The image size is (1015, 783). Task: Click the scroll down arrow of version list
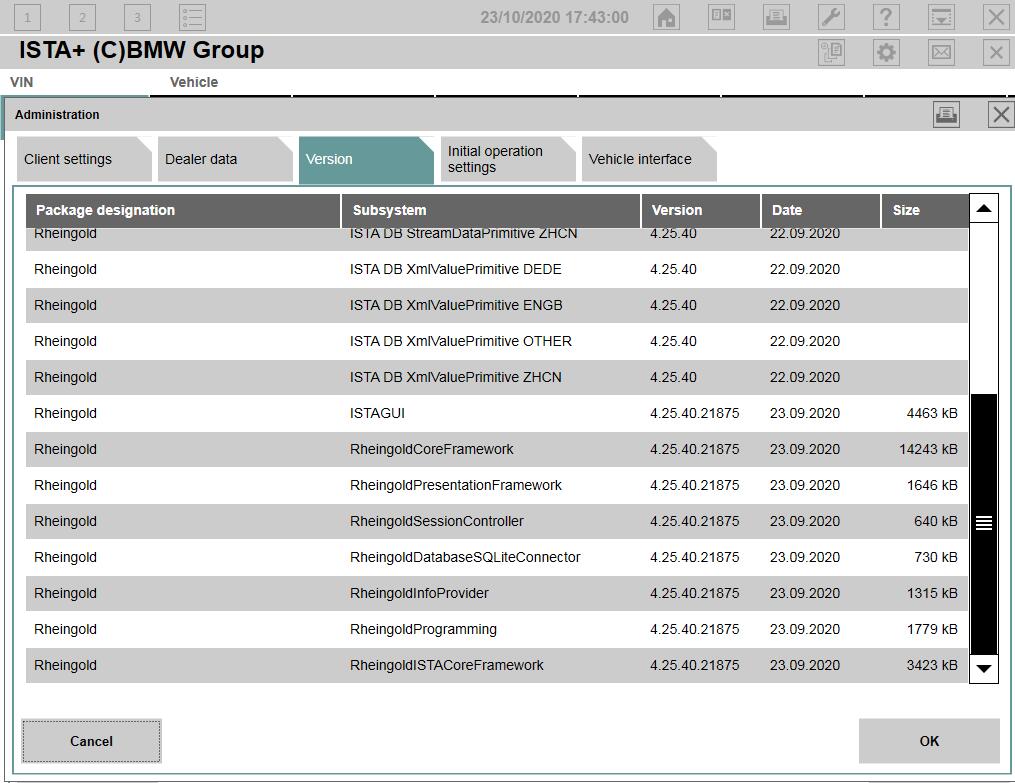[984, 668]
